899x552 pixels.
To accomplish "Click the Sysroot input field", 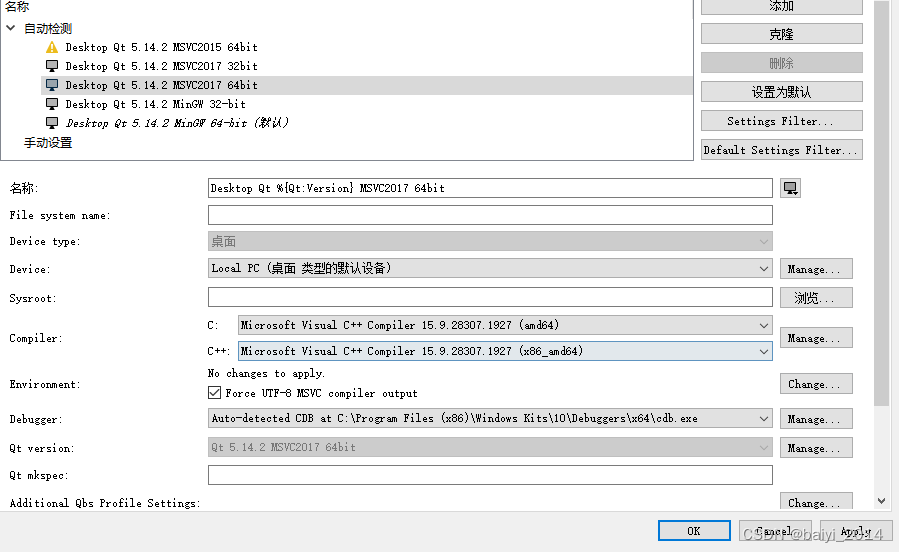I will 490,297.
